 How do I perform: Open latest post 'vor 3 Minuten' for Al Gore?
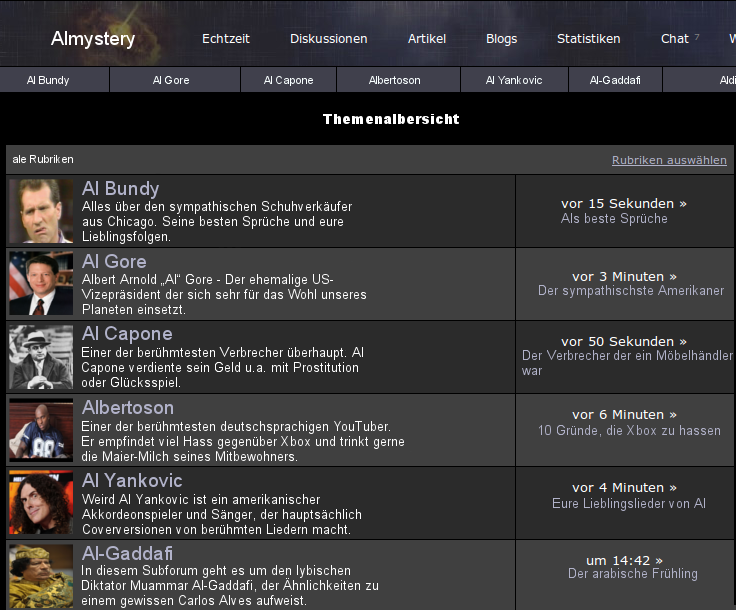click(624, 276)
